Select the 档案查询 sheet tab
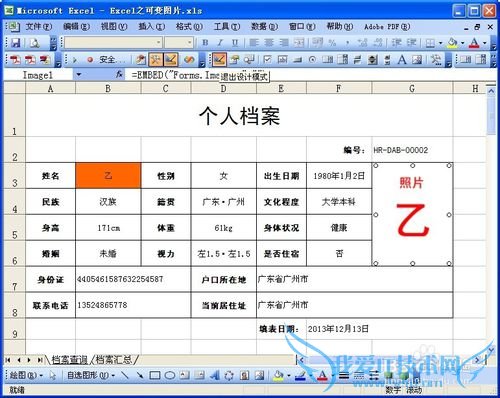500x398 pixels. pos(70,360)
